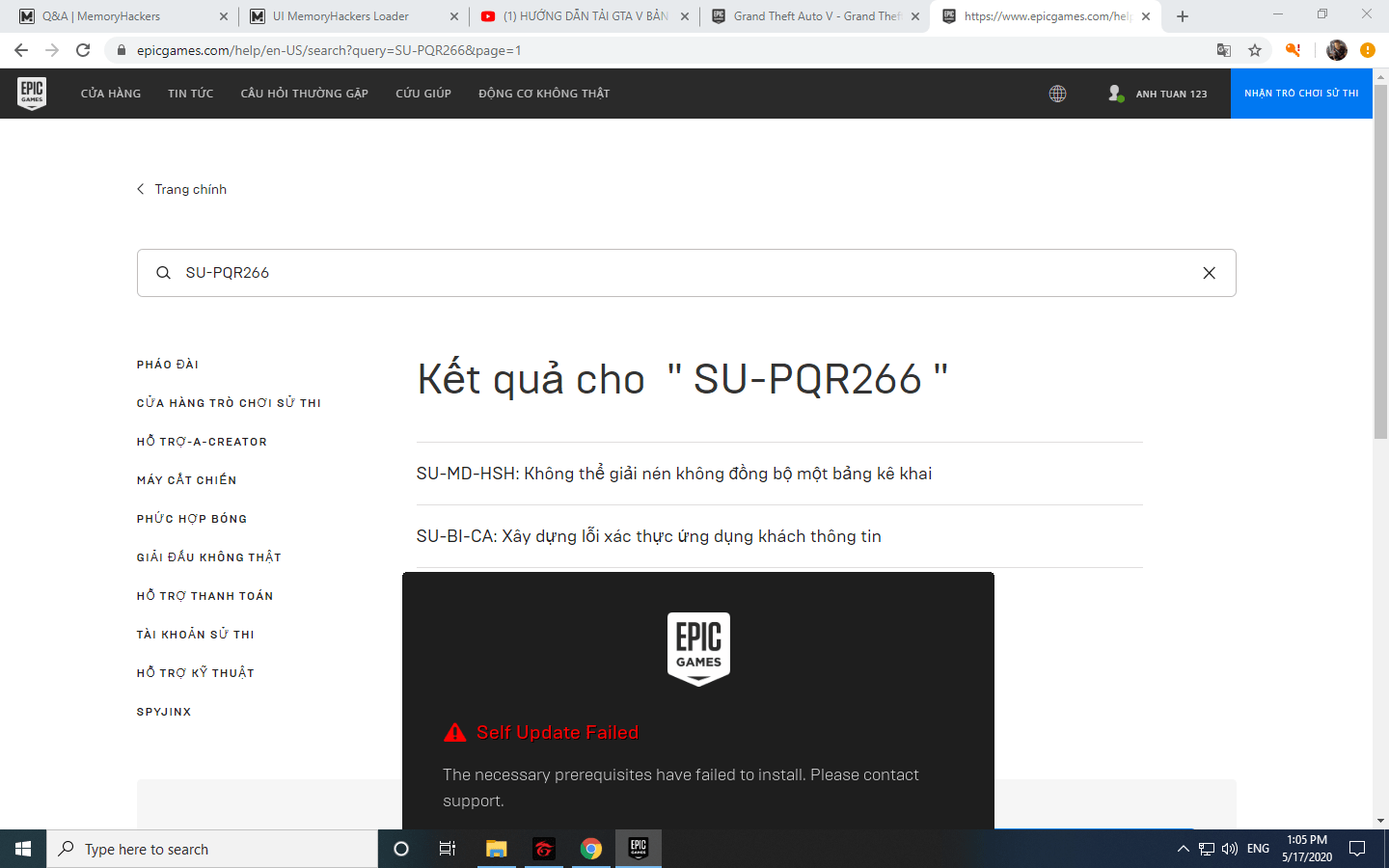Image resolution: width=1389 pixels, height=868 pixels.
Task: Select PHỨC HỢP BÓNG category
Action: [192, 519]
